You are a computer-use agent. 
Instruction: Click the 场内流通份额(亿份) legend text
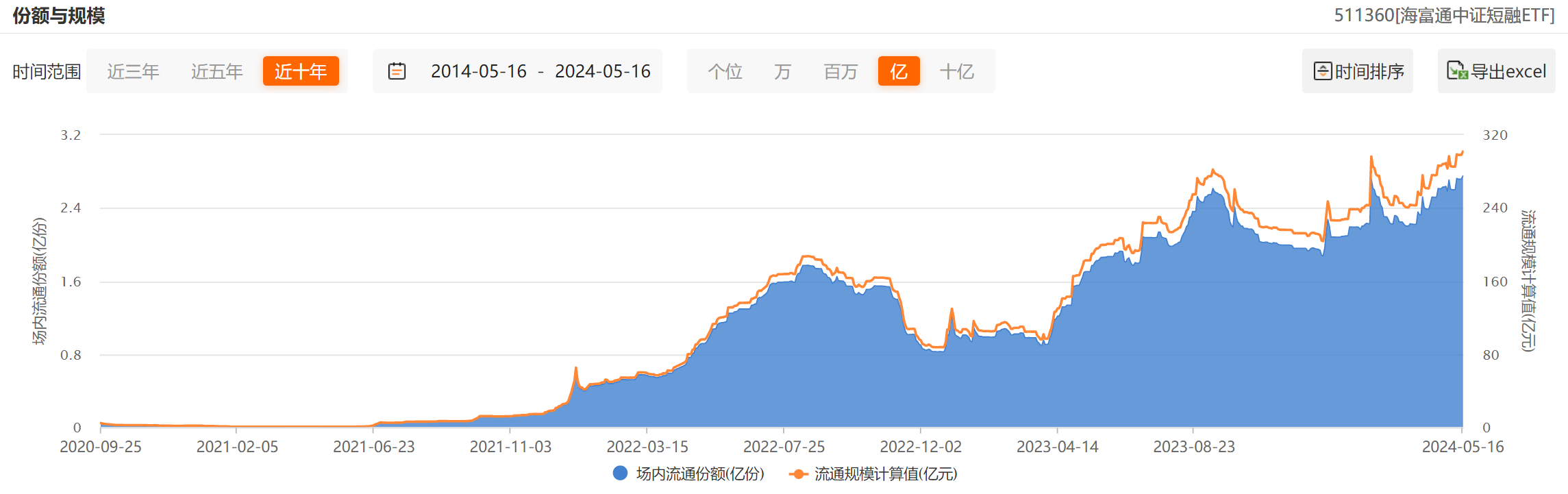pyautogui.click(x=700, y=473)
